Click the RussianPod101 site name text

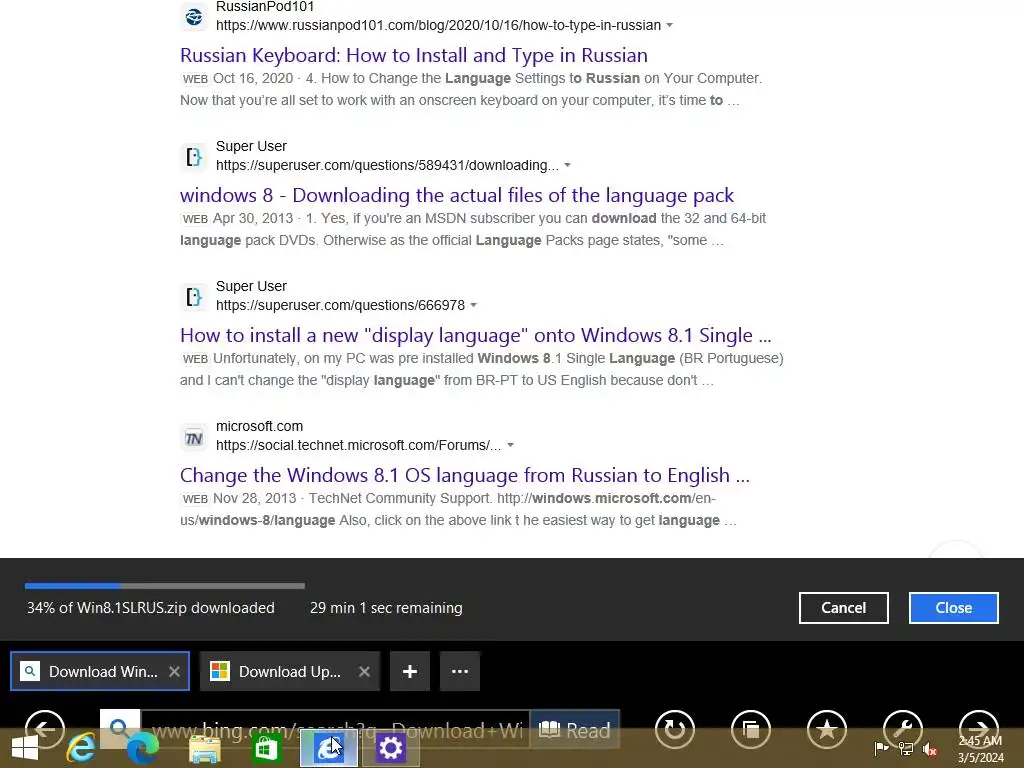[265, 7]
